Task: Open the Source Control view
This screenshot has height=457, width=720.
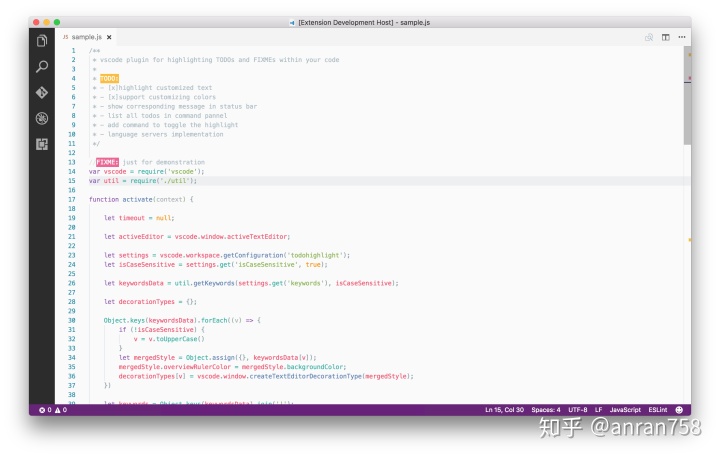Action: point(42,92)
